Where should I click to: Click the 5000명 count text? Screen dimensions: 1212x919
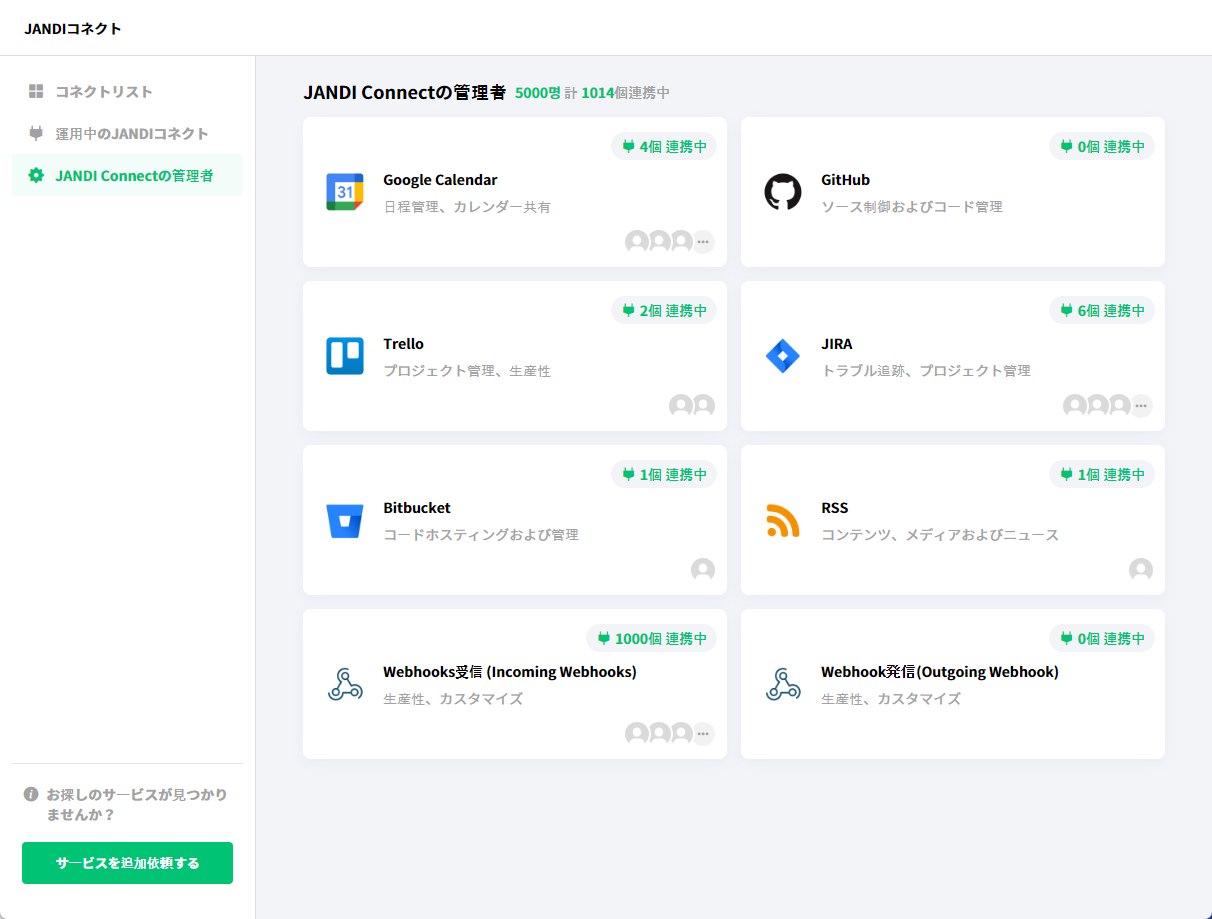537,93
